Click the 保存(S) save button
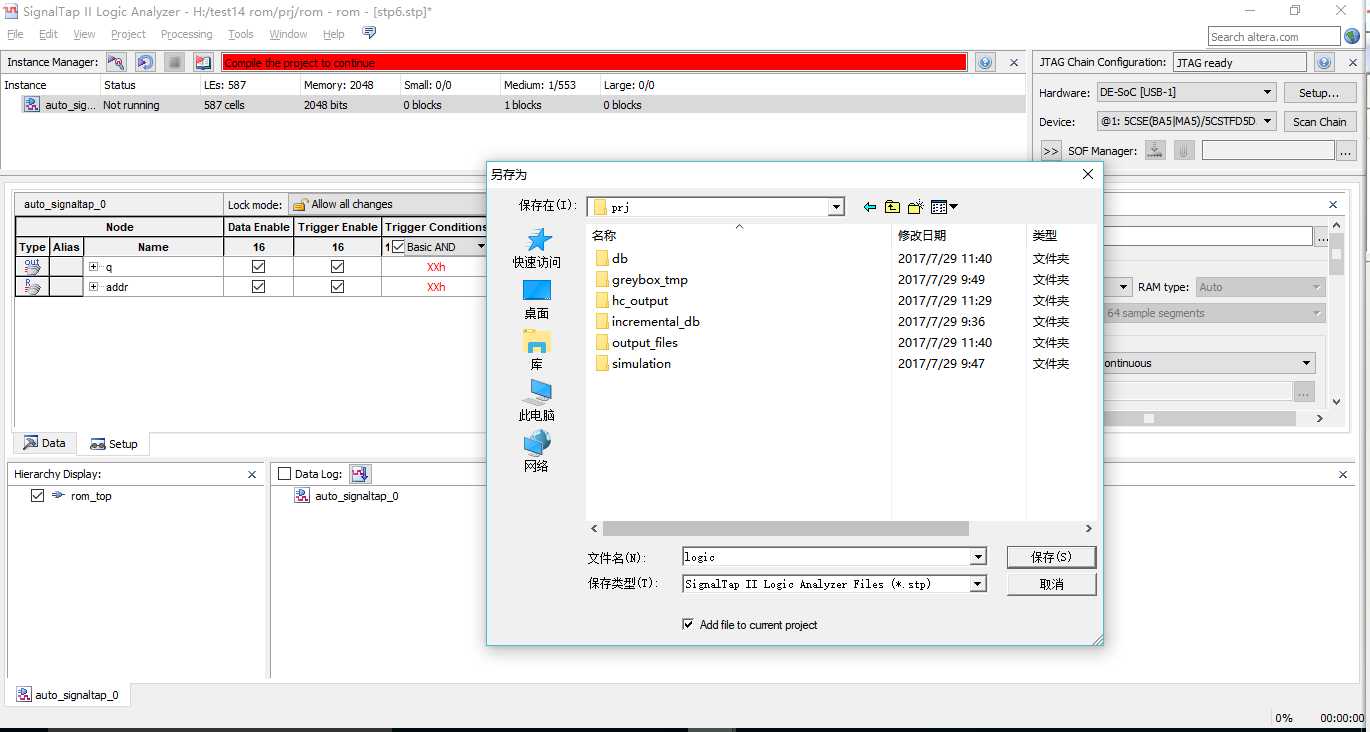This screenshot has height=732, width=1370. (x=1052, y=557)
